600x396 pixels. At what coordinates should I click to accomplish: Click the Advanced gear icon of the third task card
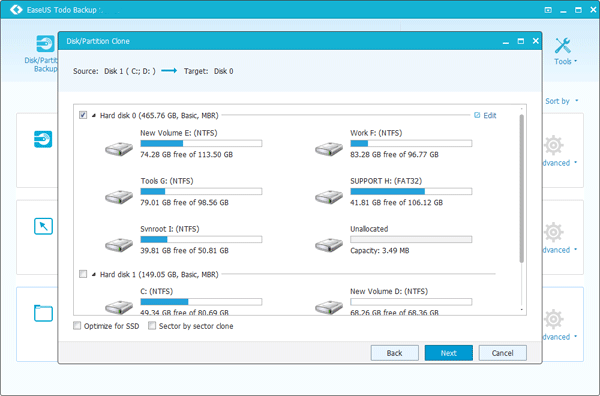(x=554, y=319)
